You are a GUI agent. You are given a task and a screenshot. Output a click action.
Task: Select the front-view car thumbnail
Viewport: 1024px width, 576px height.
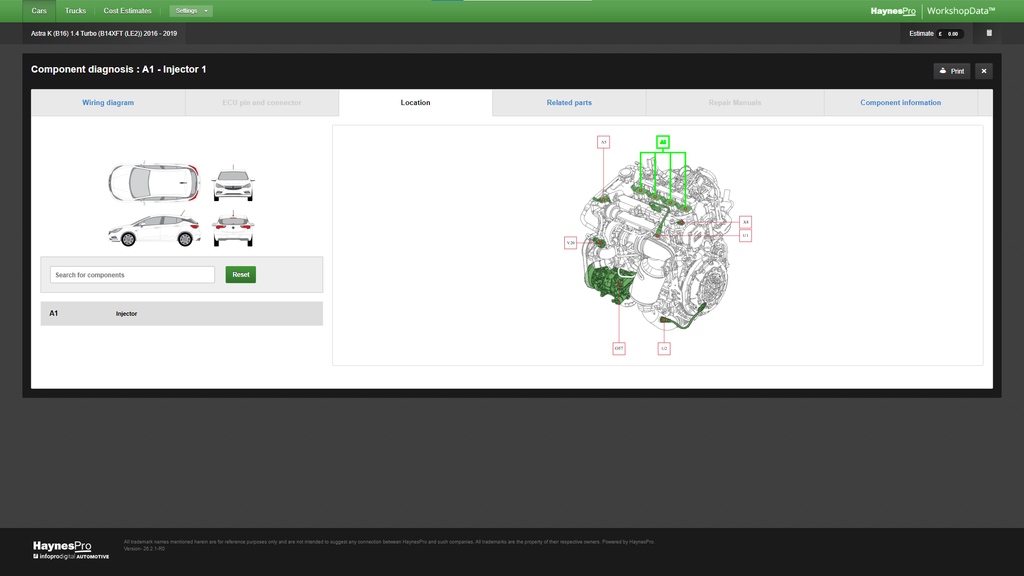point(233,184)
